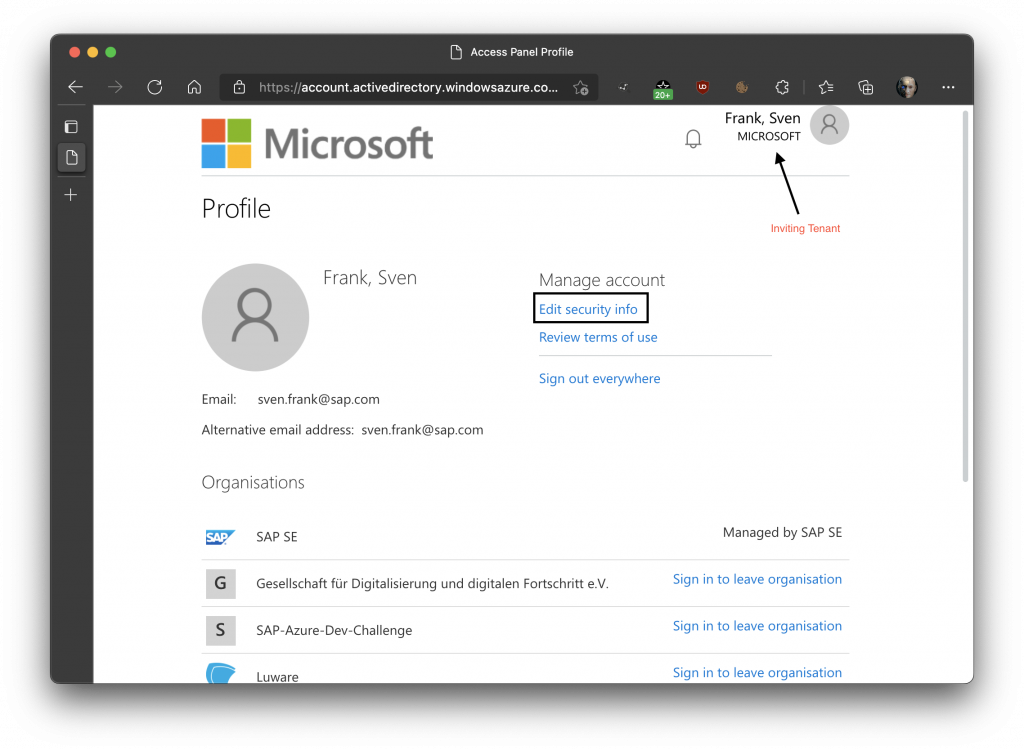
Task: Open the browser settings ellipsis menu
Action: click(948, 87)
